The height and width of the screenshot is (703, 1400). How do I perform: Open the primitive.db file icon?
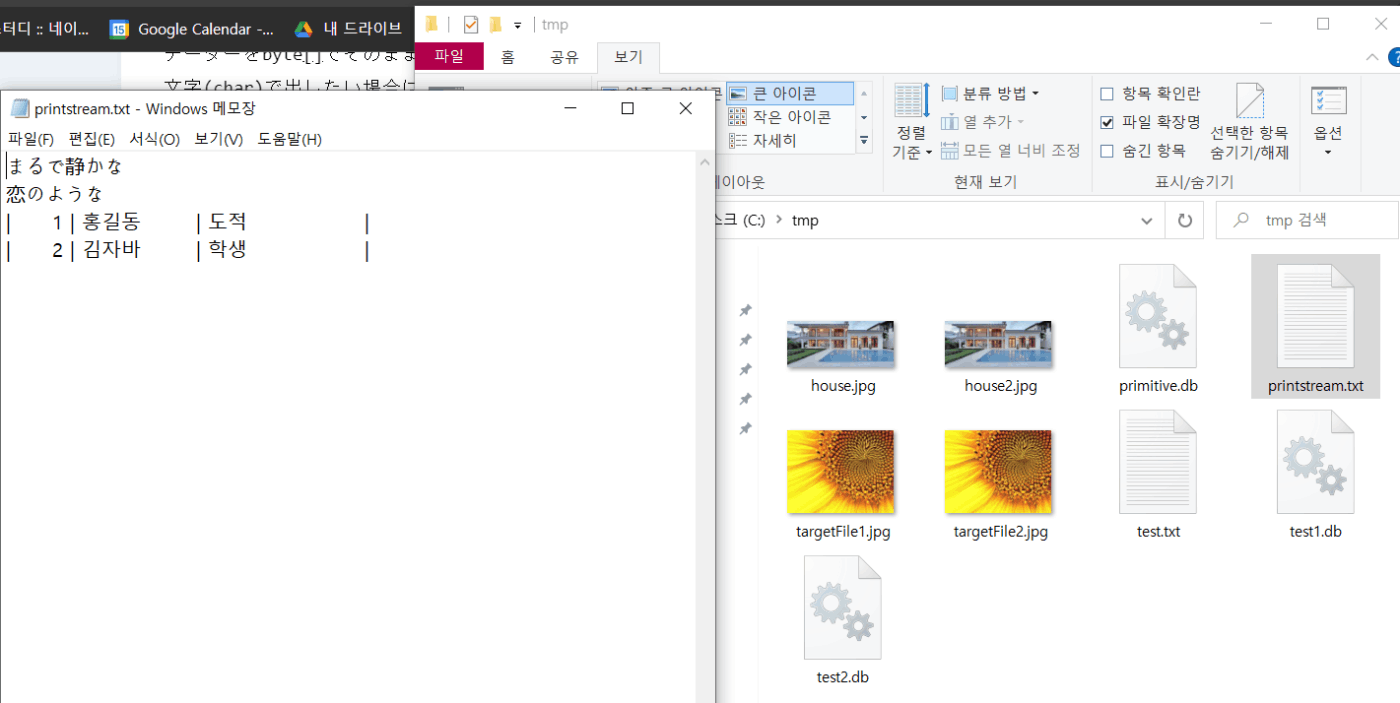[1157, 317]
